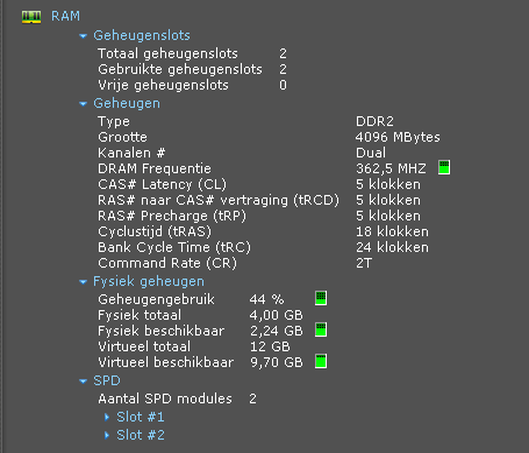Expand the Slot #1 arrow

pos(107,417)
